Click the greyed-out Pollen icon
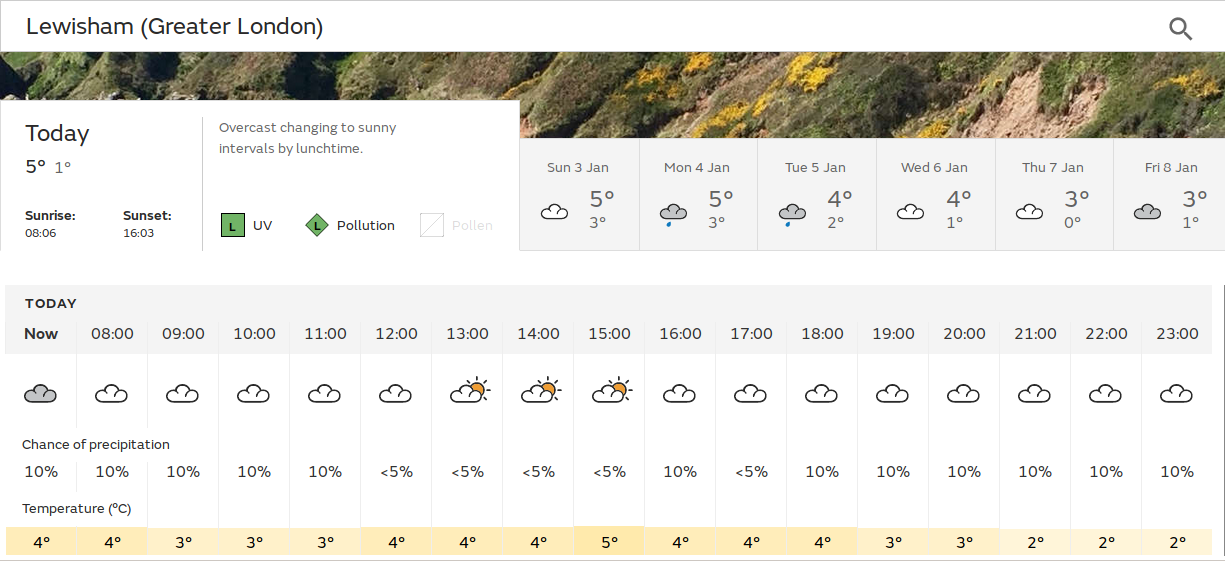The height and width of the screenshot is (561, 1225). 431,226
